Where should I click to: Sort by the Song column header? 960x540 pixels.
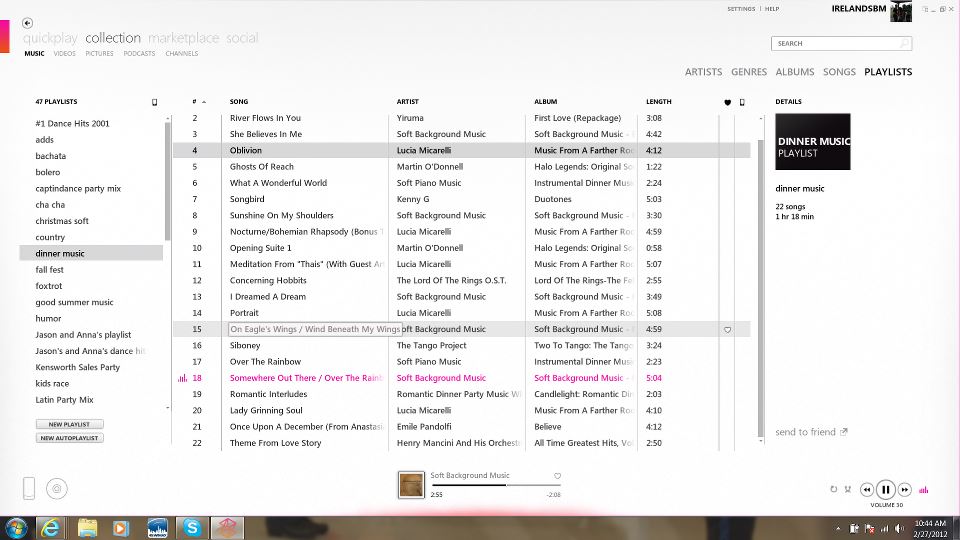[239, 102]
